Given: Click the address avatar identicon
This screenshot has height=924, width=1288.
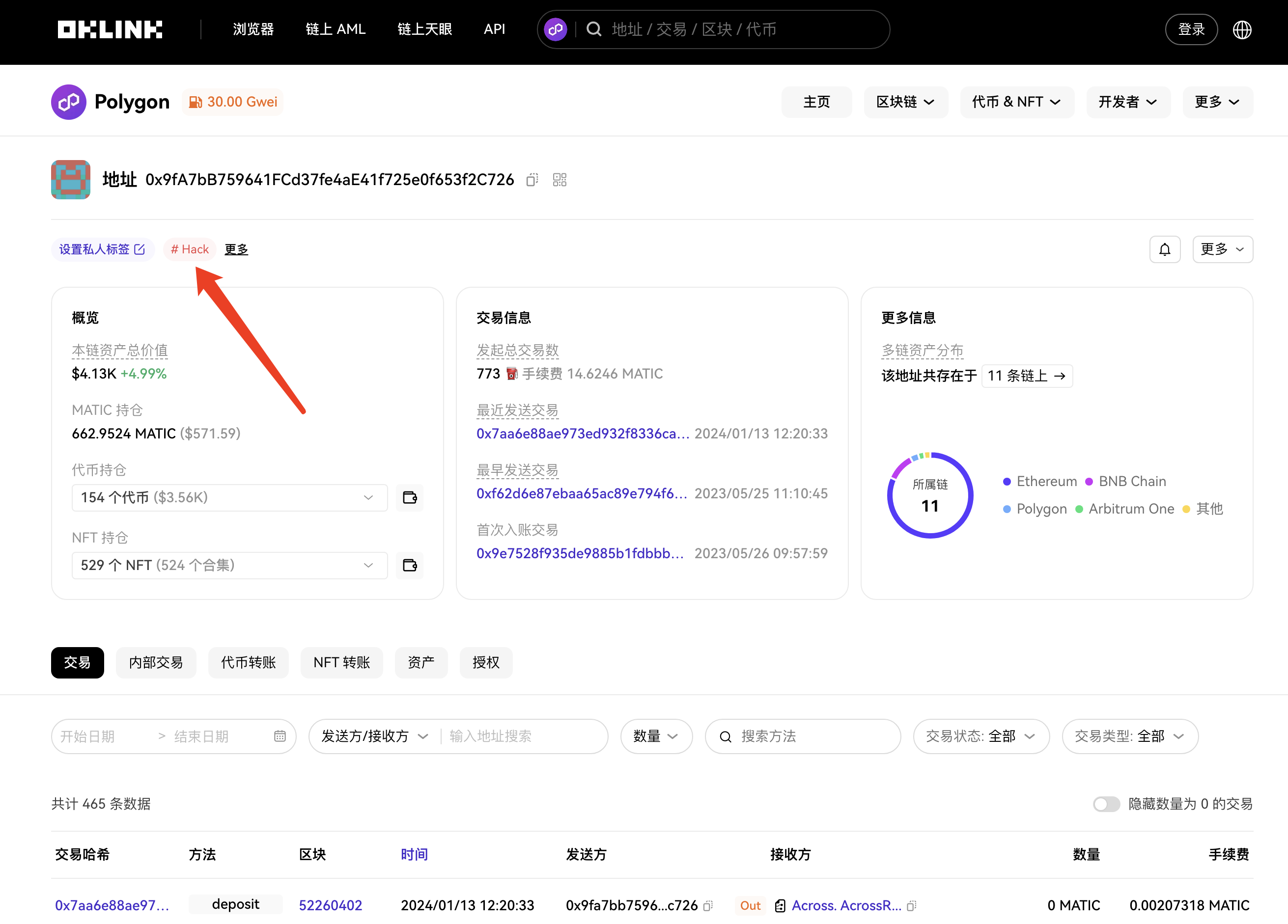Looking at the screenshot, I should (x=70, y=180).
